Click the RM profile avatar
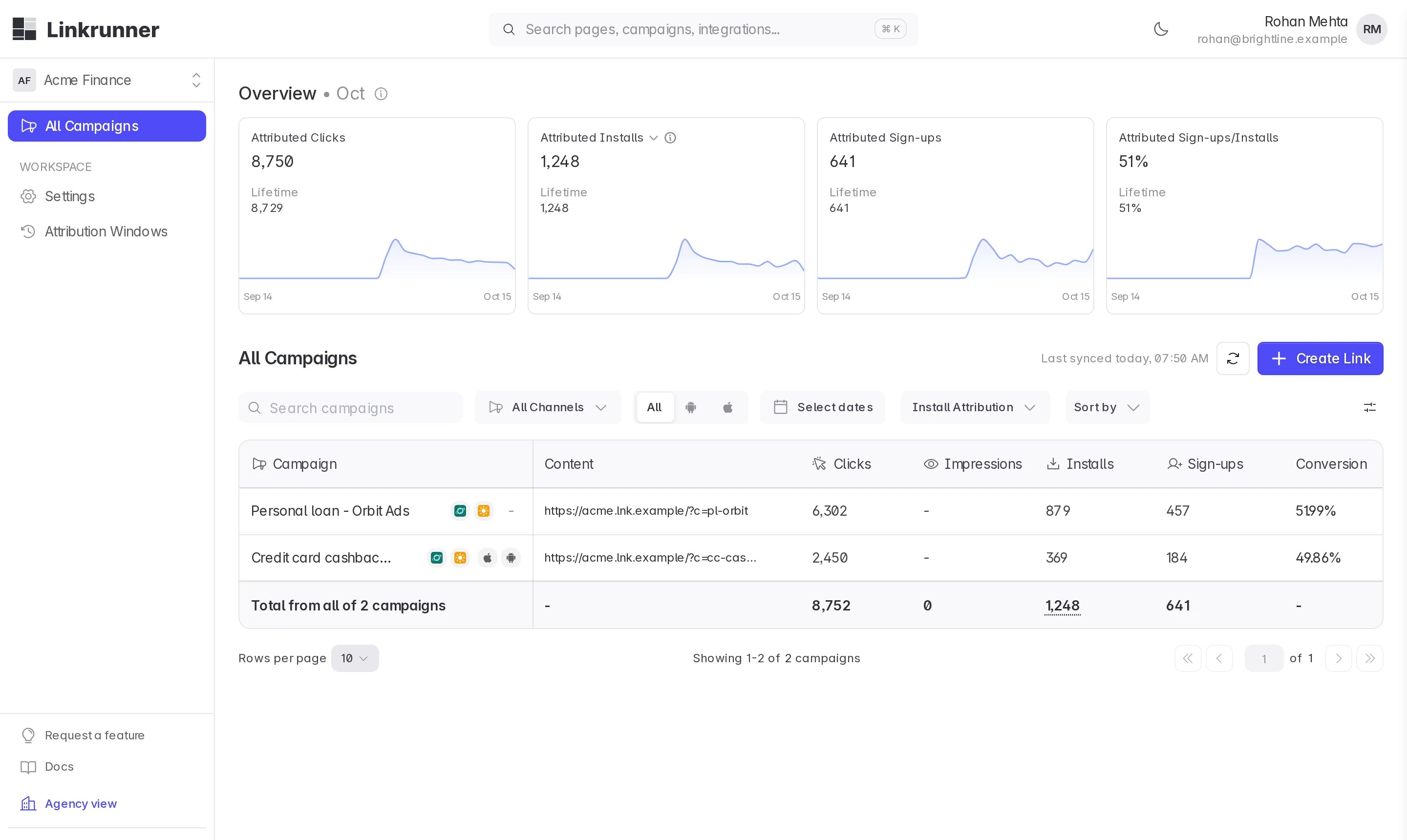The image size is (1407, 840). pyautogui.click(x=1371, y=29)
